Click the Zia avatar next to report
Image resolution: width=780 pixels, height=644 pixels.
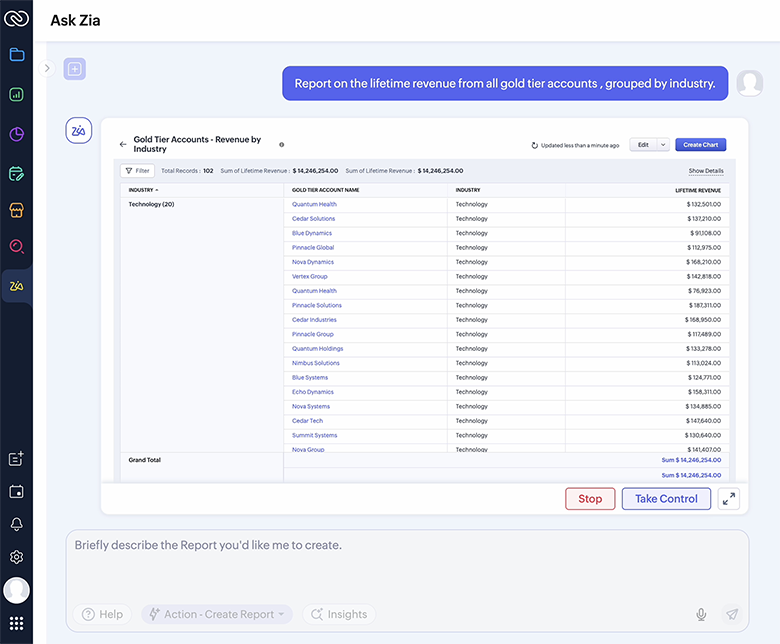pos(79,131)
